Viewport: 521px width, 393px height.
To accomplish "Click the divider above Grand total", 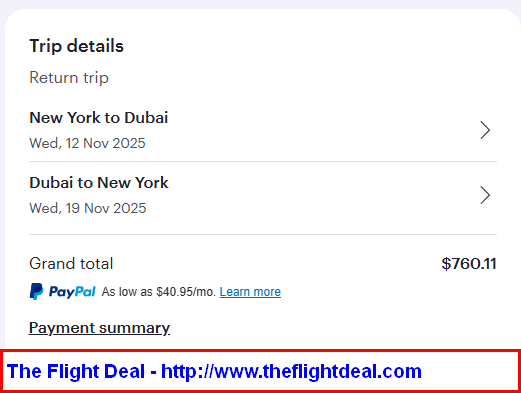I will (x=263, y=234).
